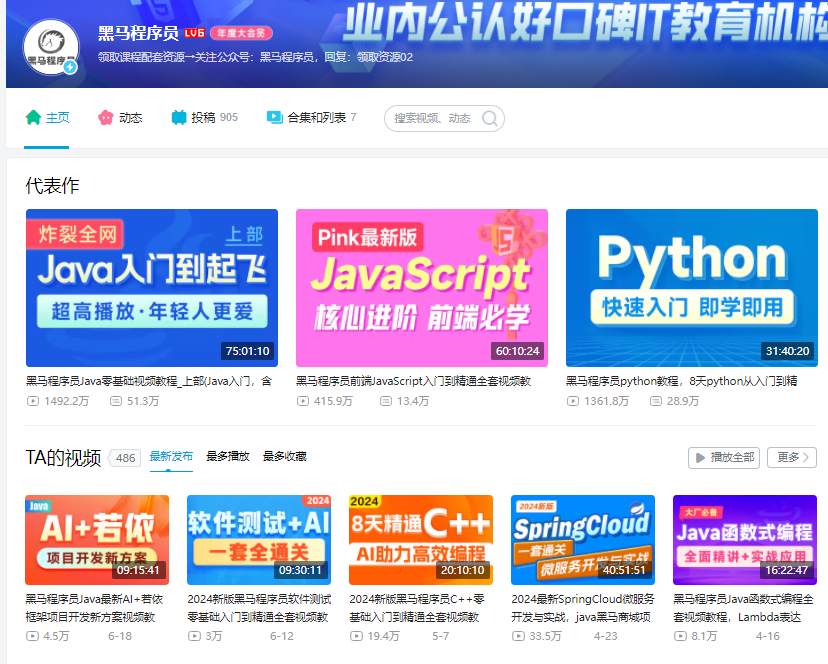Screen dimensions: 828x664
Task: Type in the 搜索视频、动态 search field
Action: click(432, 118)
